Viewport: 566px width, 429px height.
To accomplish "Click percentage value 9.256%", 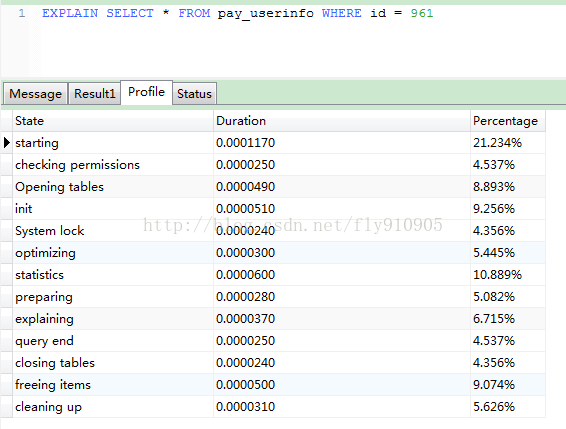I will pyautogui.click(x=494, y=209).
